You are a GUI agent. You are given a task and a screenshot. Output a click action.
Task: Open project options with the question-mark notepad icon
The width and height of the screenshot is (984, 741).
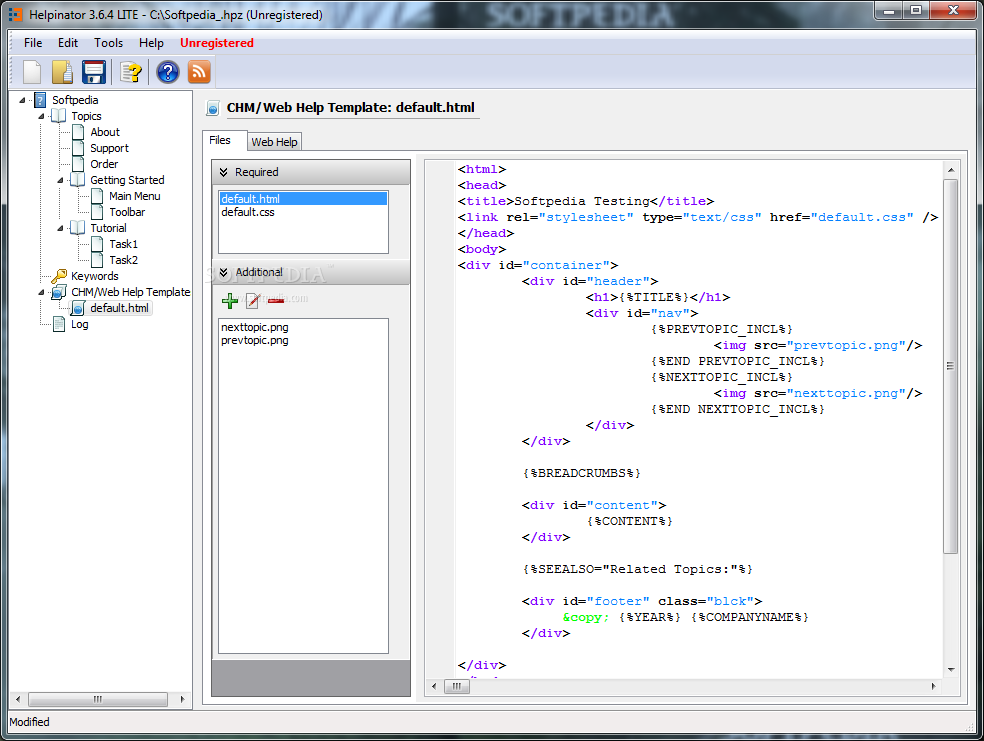[131, 72]
